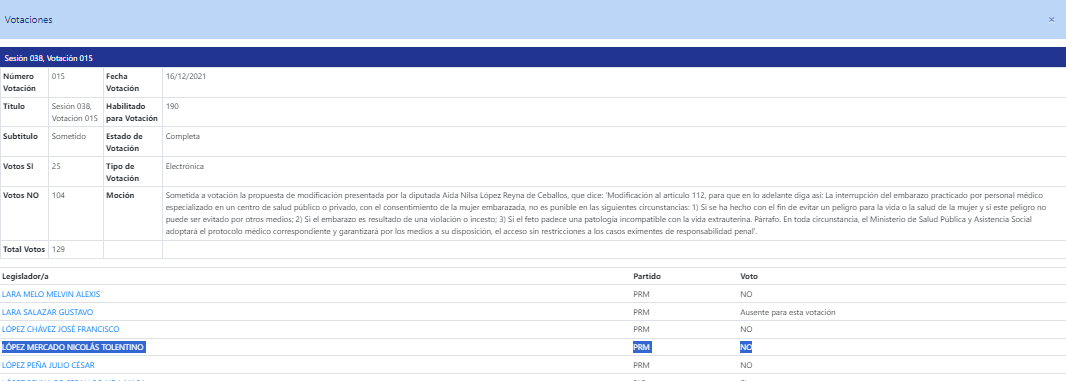
Task: Click the Título label cell
Action: point(24,112)
